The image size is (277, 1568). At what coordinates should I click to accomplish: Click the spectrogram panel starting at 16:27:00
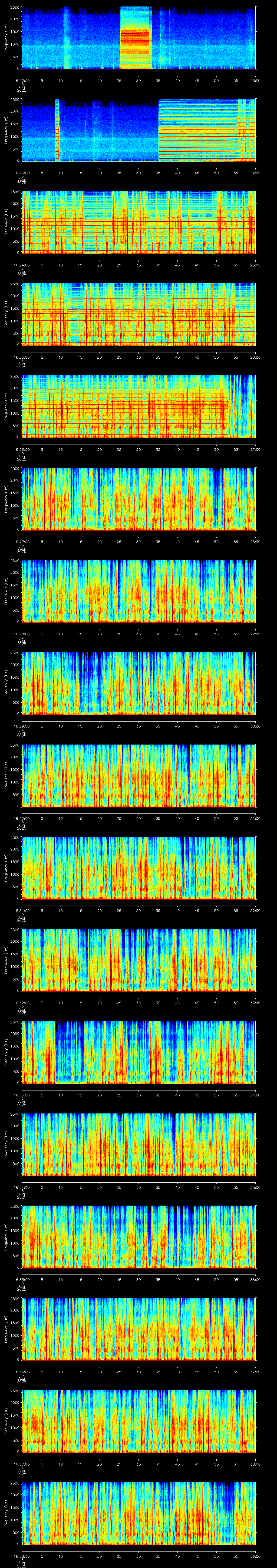tap(139, 499)
